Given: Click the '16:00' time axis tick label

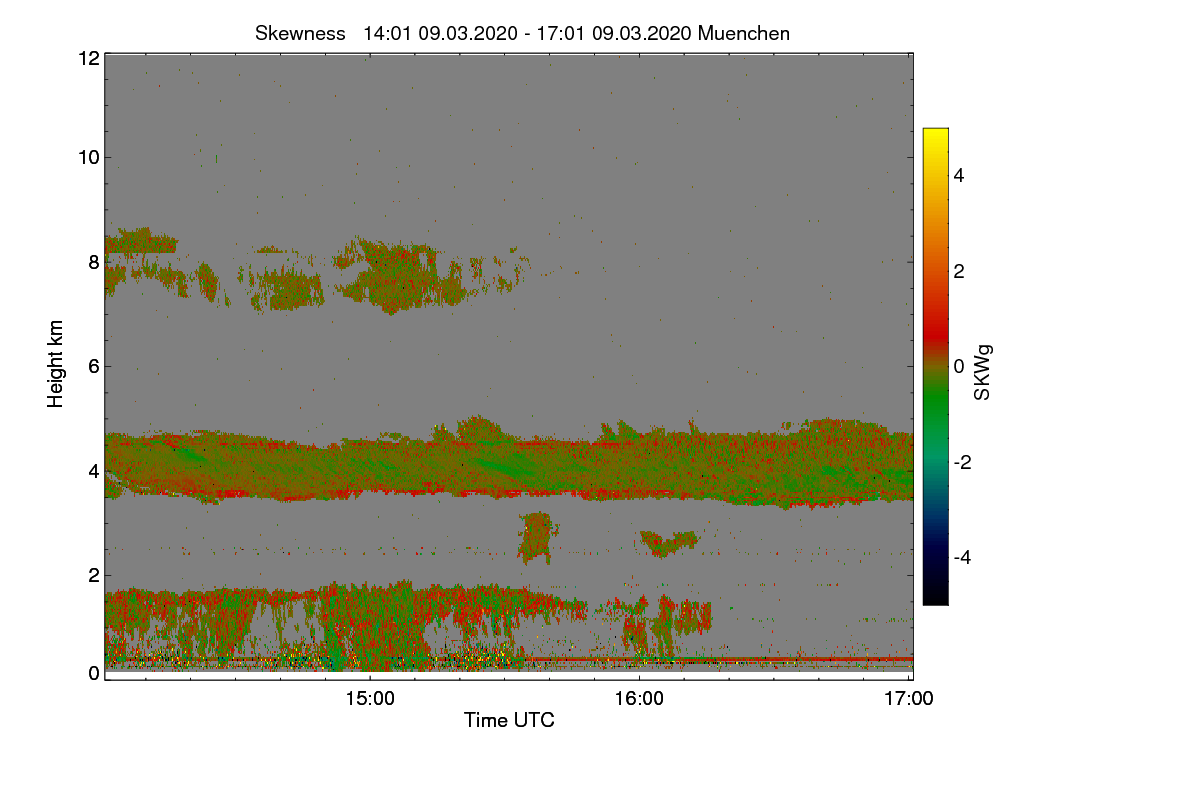Looking at the screenshot, I should point(640,700).
